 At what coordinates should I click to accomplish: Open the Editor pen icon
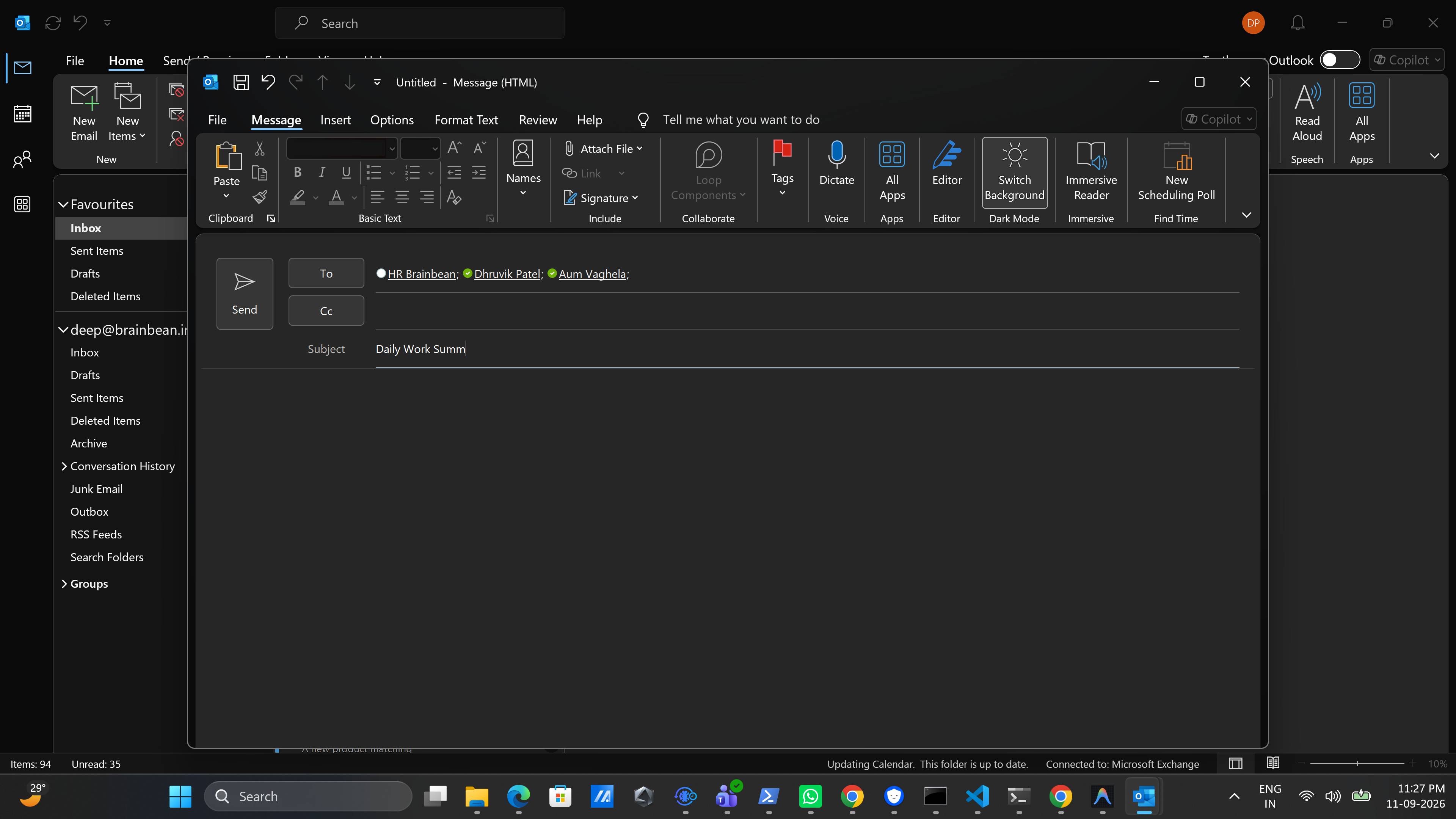pyautogui.click(x=947, y=155)
